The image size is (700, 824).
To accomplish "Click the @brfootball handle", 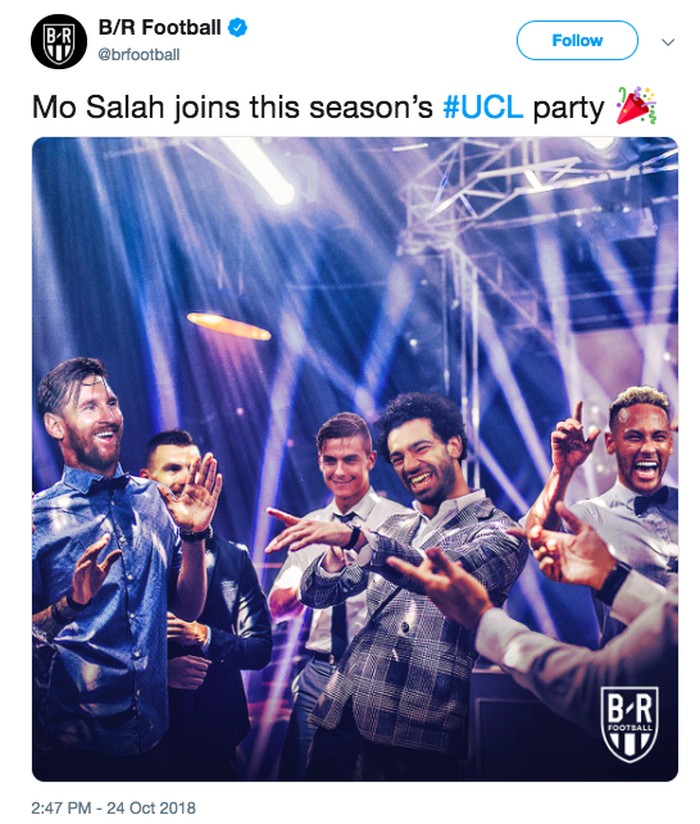I will (x=139, y=55).
